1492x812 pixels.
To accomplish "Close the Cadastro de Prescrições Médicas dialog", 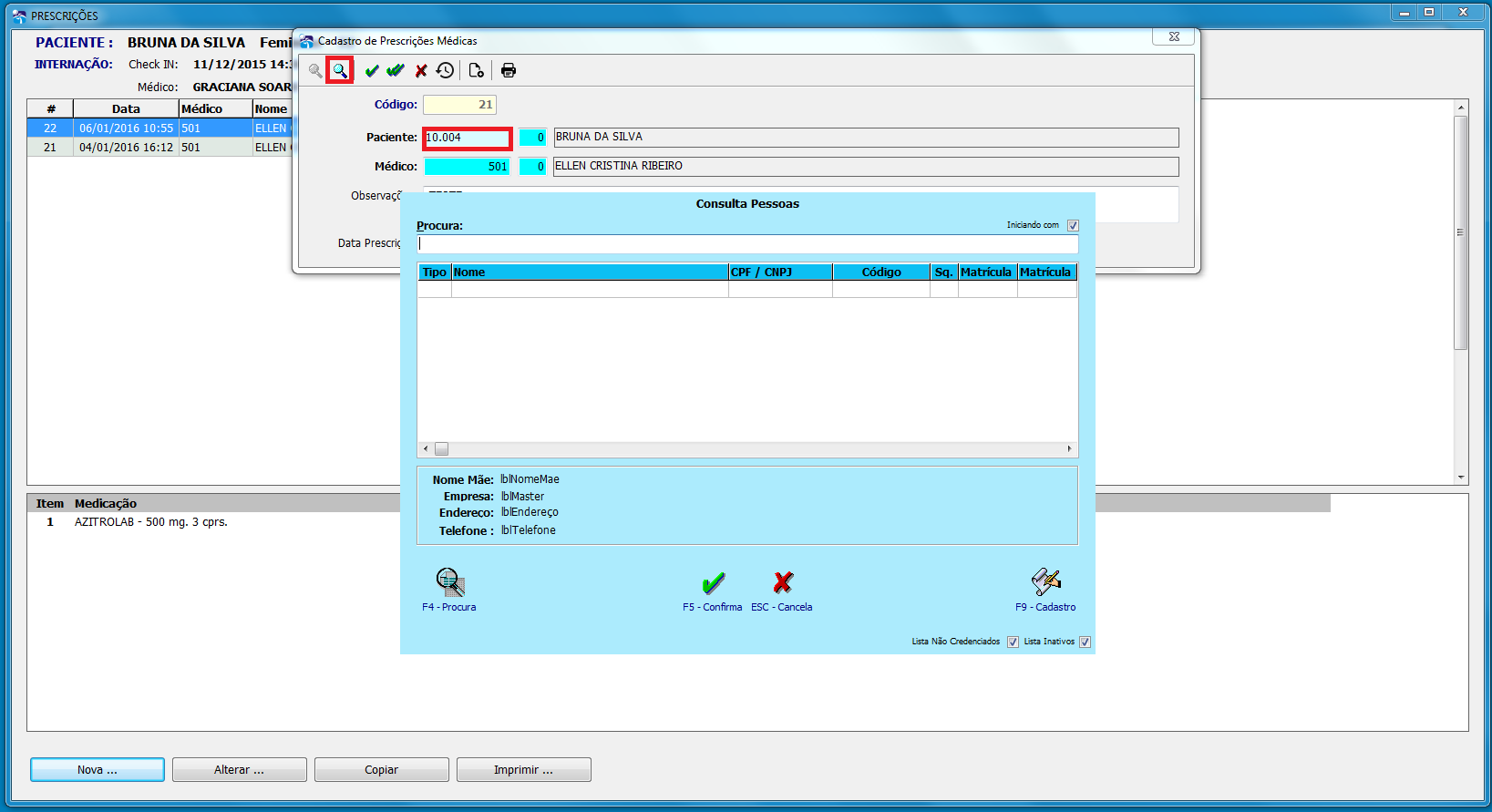I will (x=1174, y=36).
